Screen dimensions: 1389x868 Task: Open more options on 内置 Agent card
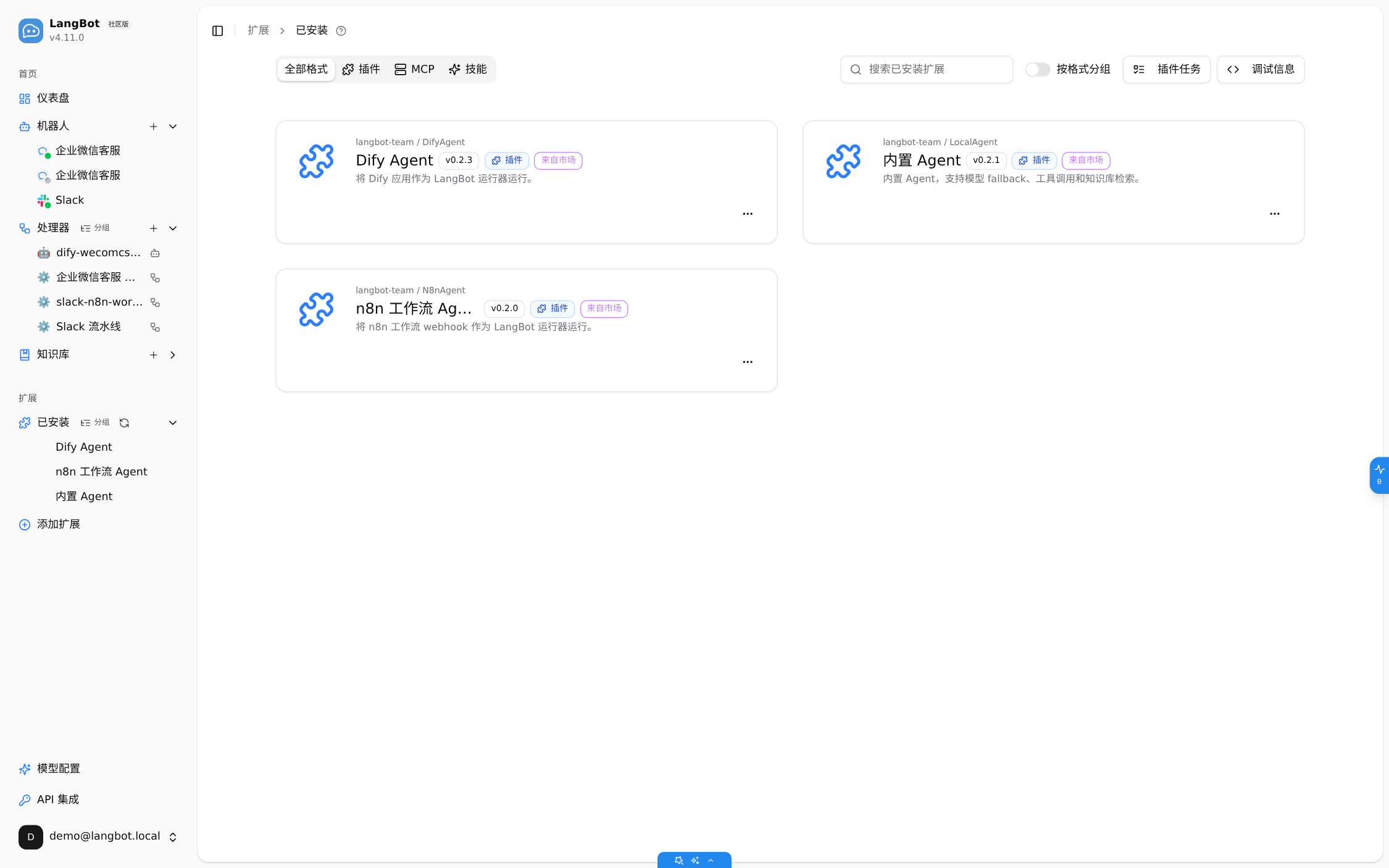[1275, 214]
